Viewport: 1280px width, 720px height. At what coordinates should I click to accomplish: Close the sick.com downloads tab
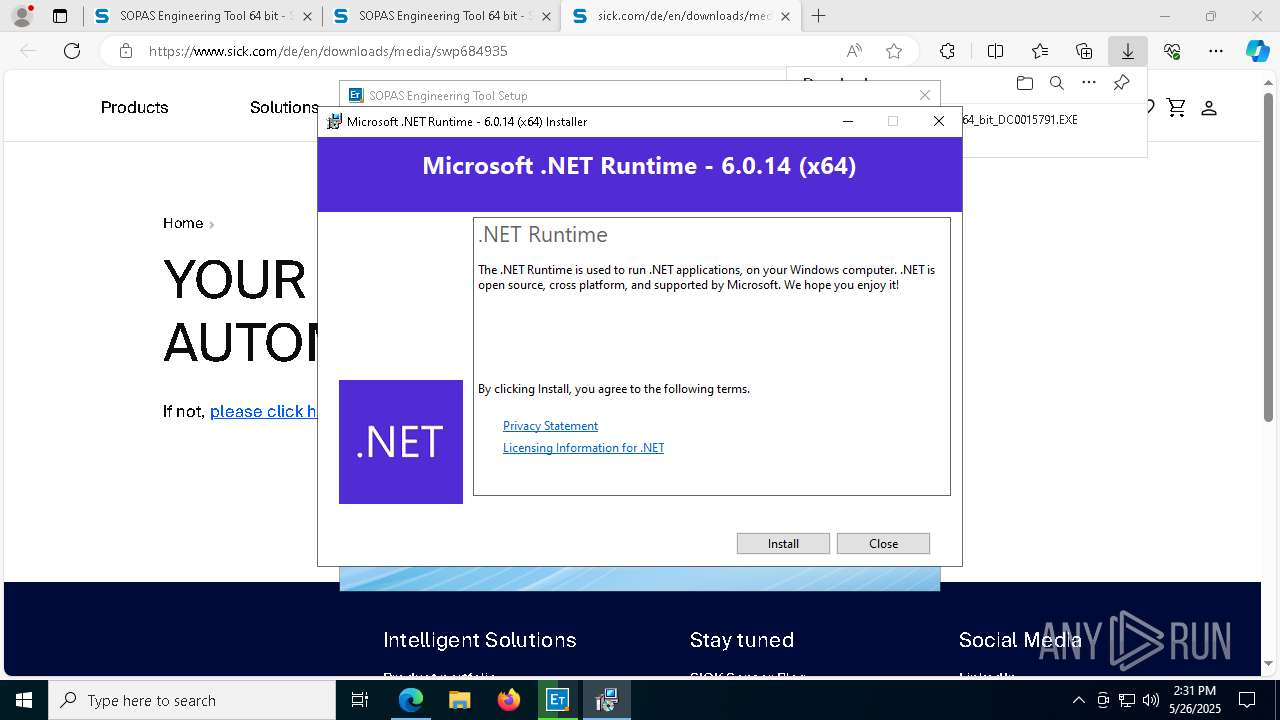click(785, 16)
